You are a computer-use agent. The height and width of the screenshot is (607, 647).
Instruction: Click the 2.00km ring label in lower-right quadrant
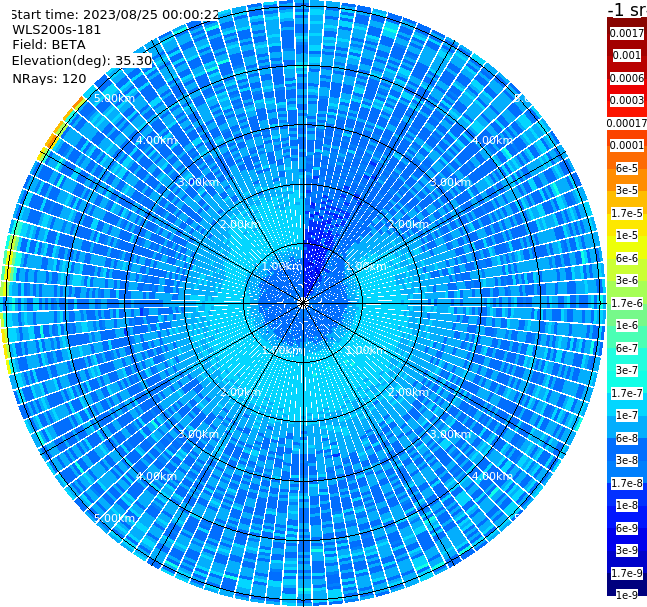[408, 392]
